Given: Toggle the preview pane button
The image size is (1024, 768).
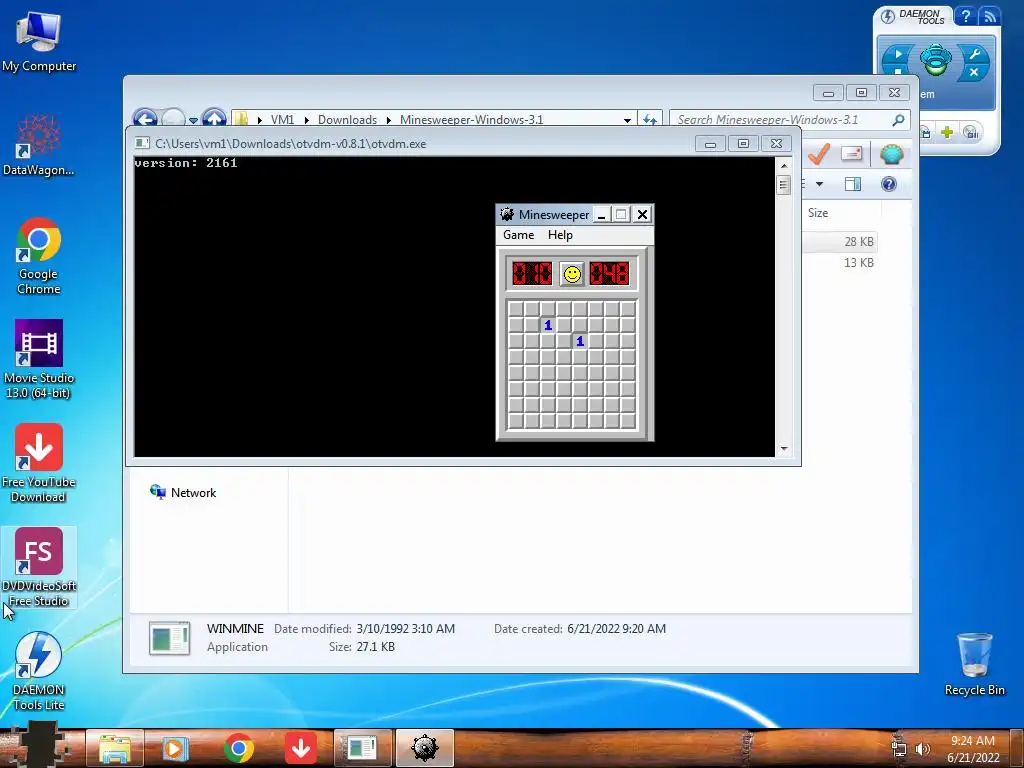Looking at the screenshot, I should point(853,184).
